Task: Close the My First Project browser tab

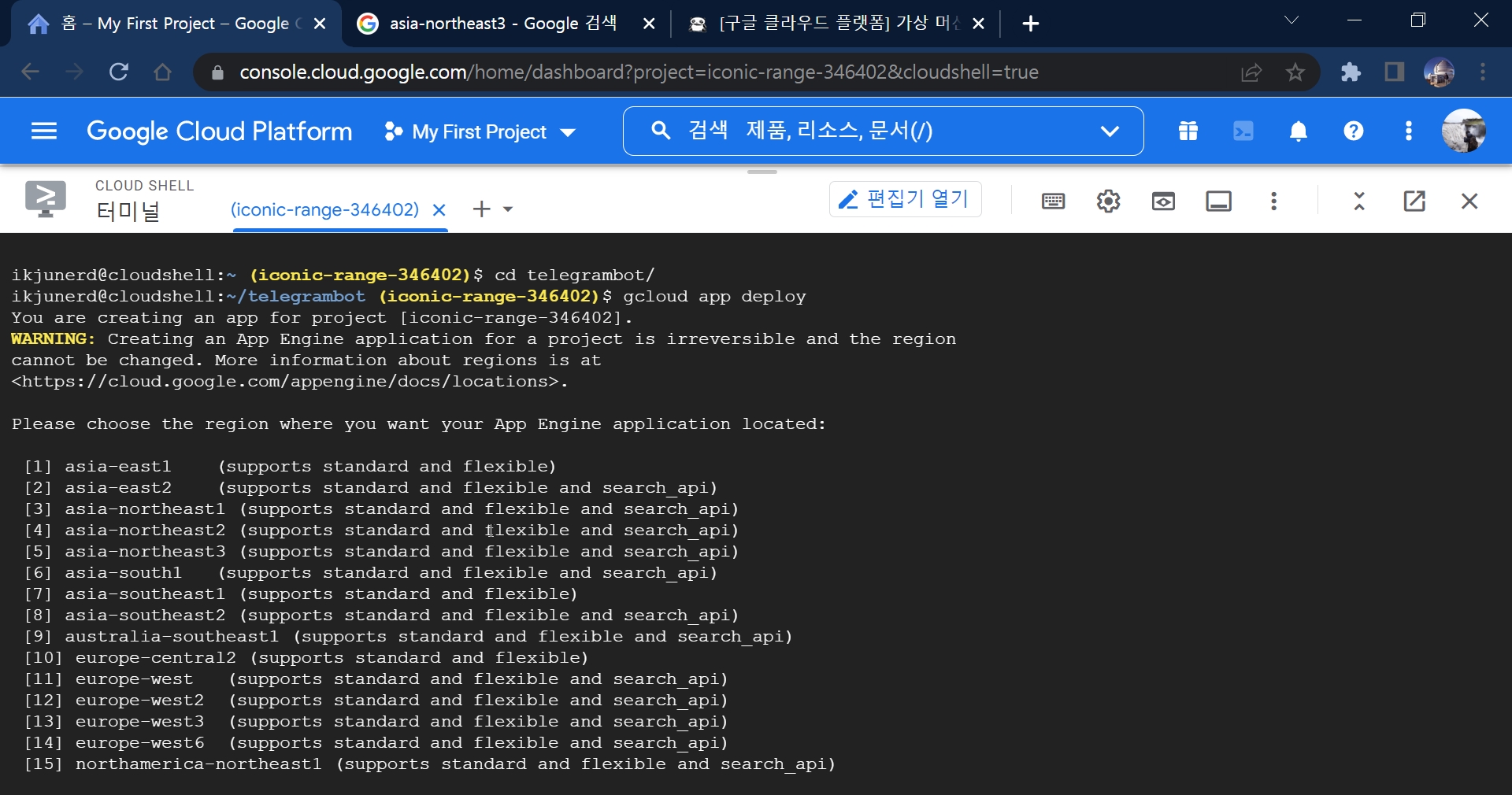Action: [x=320, y=24]
